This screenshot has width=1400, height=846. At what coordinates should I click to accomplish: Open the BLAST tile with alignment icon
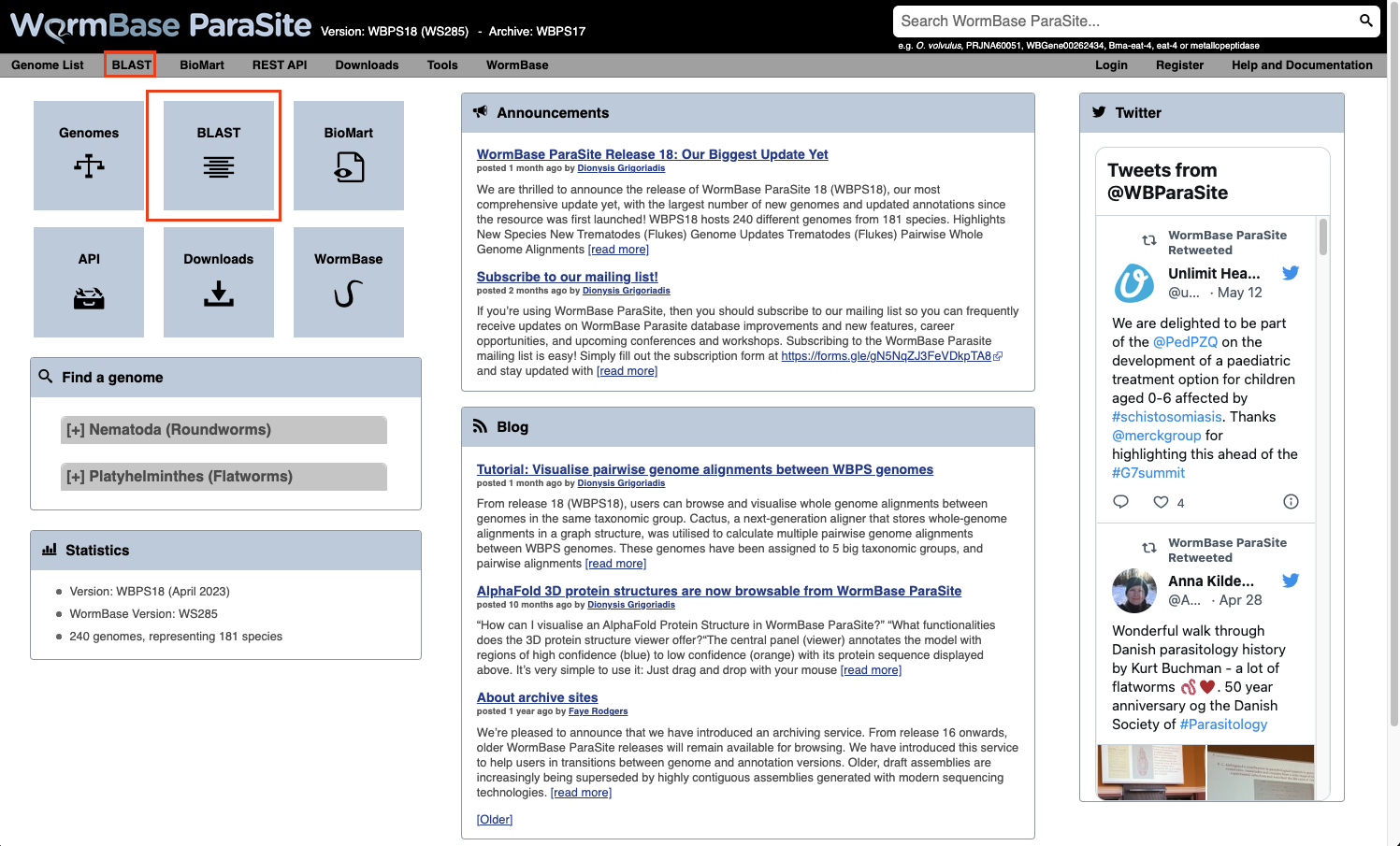218,155
